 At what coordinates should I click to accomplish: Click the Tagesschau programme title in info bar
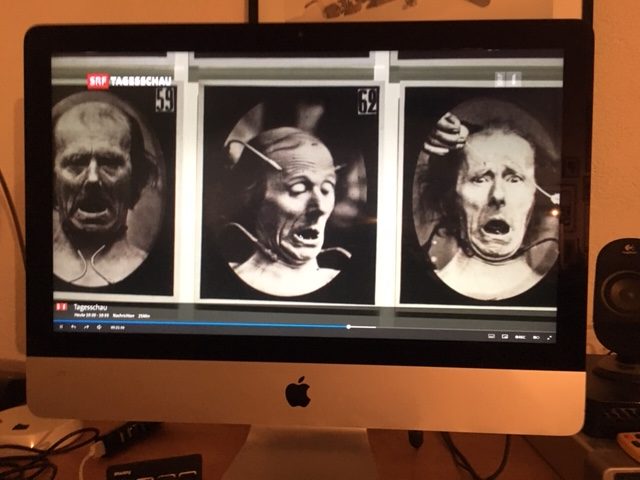90,307
